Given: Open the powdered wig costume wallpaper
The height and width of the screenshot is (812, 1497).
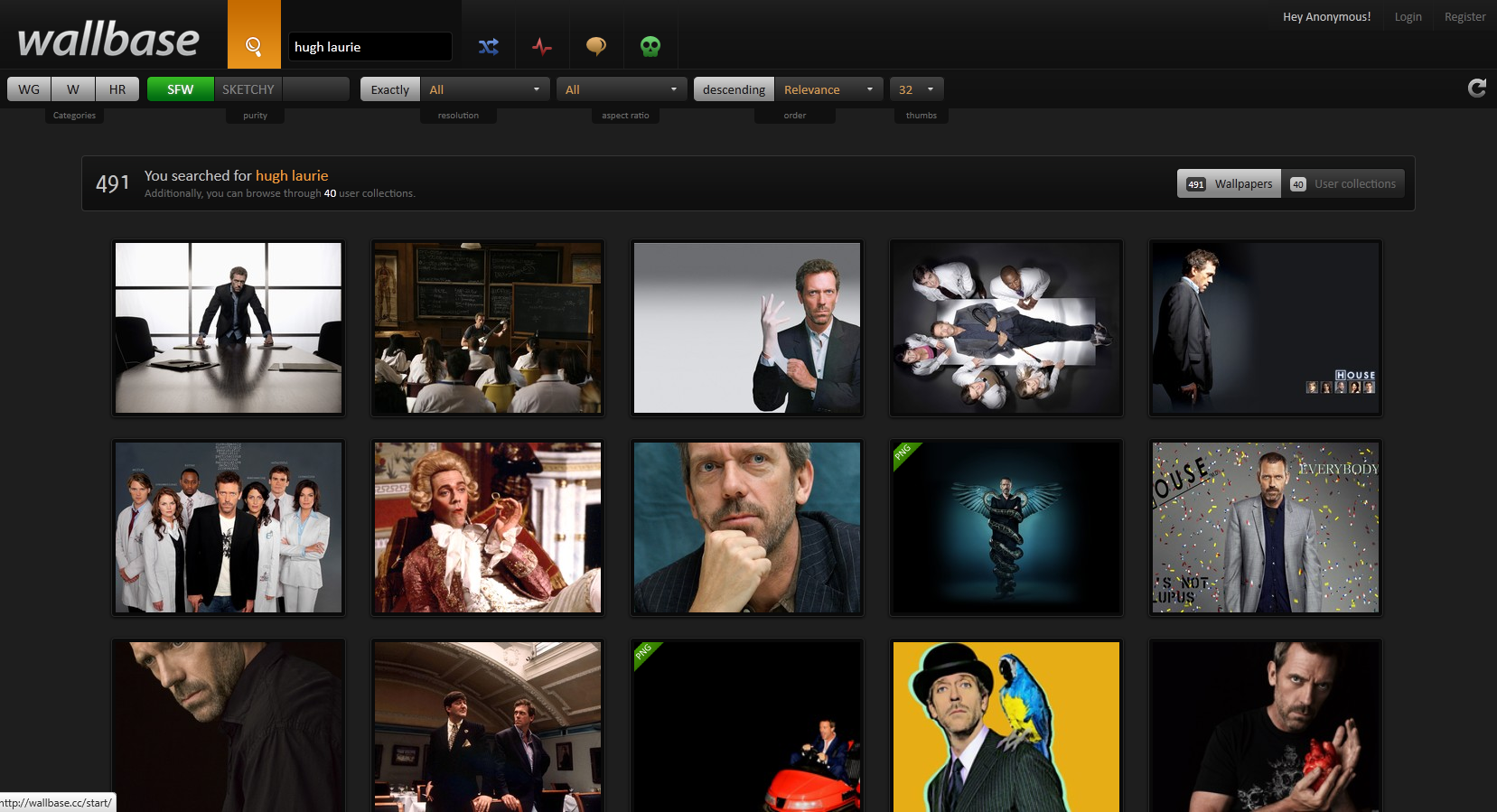Looking at the screenshot, I should pos(488,527).
